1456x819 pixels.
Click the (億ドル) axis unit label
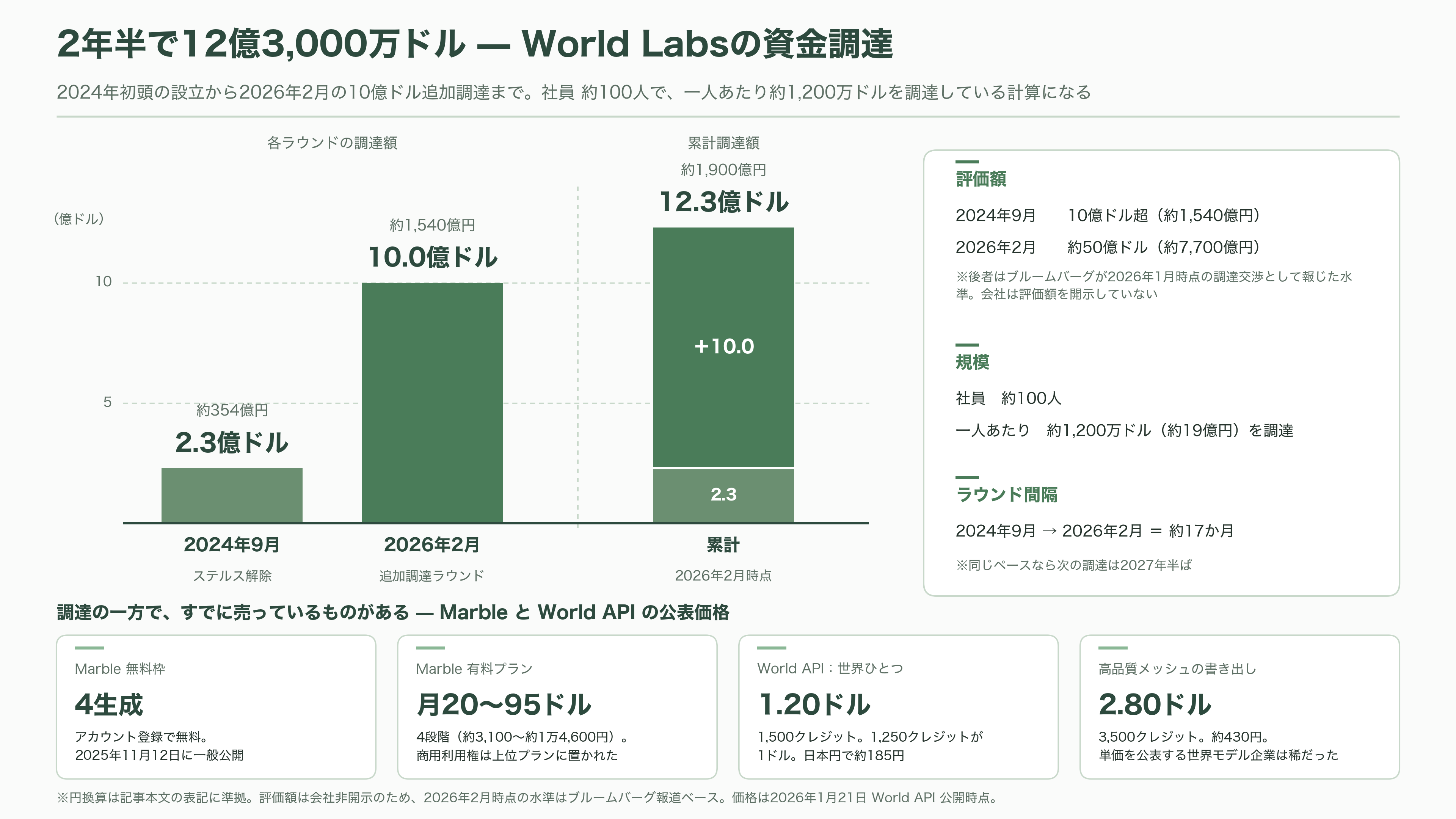click(x=78, y=219)
